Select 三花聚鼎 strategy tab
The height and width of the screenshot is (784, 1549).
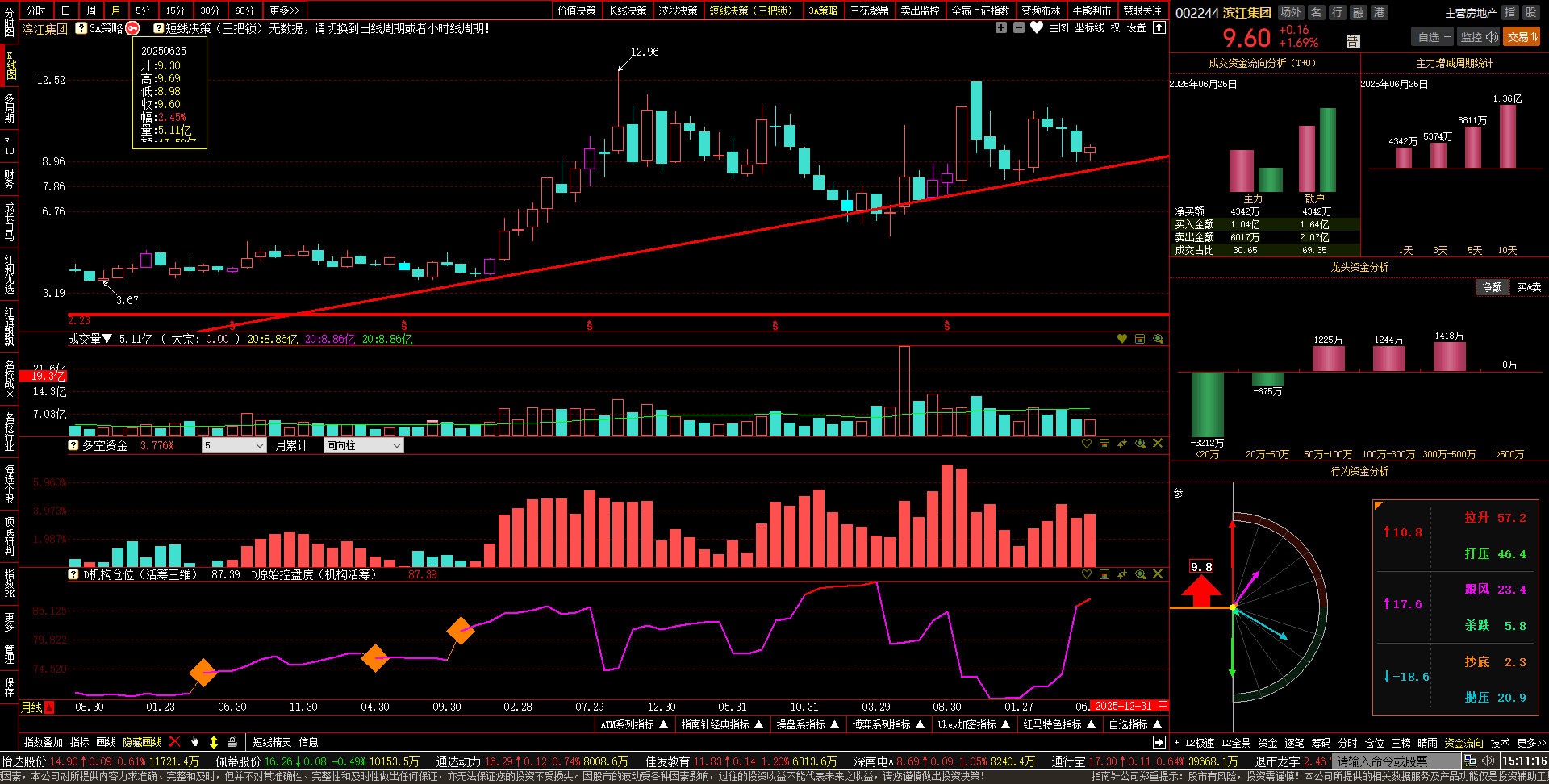point(870,10)
